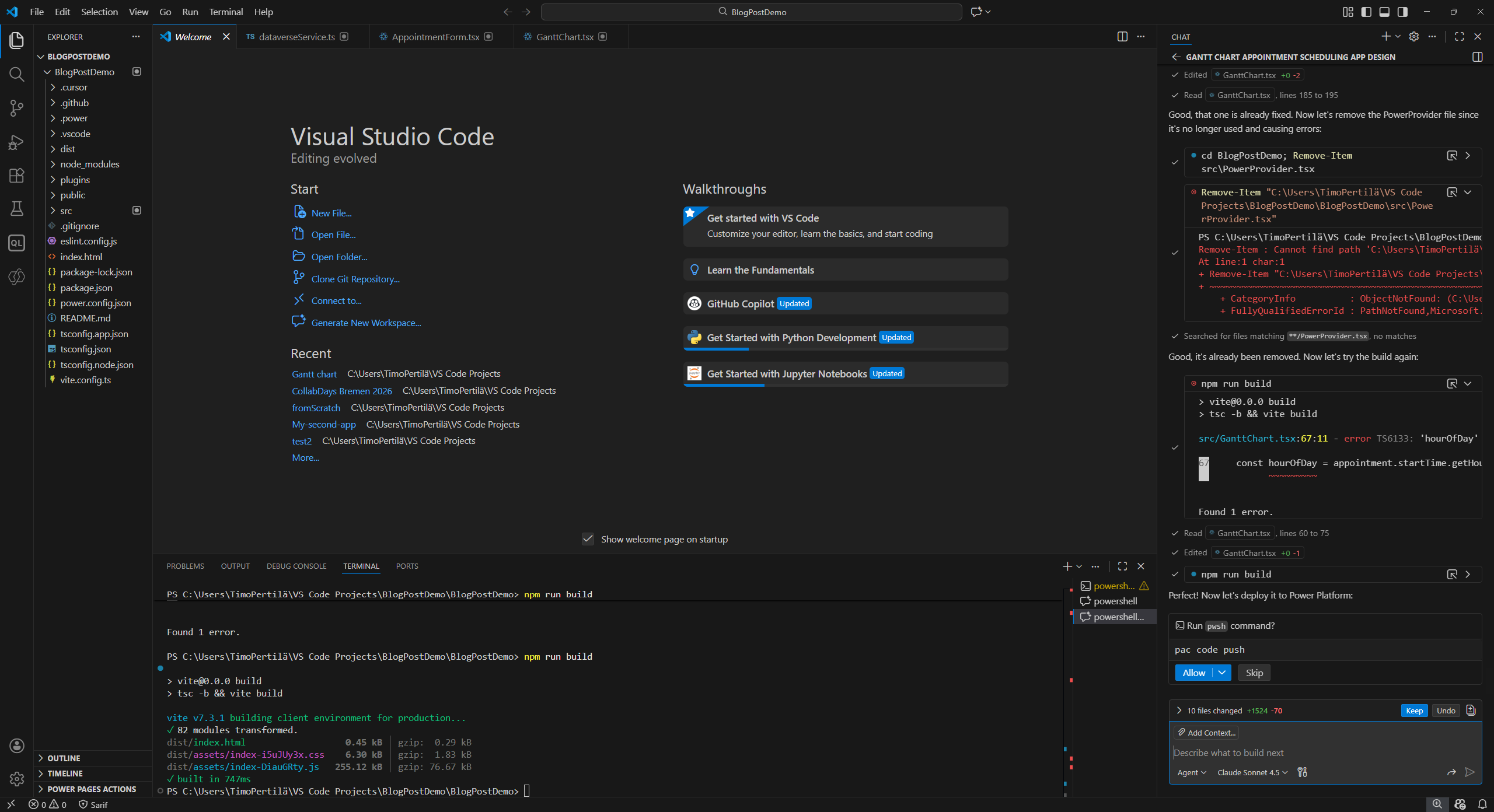Screen dimensions: 1494x812
Task: Click the chat input field
Action: (x=1319, y=752)
